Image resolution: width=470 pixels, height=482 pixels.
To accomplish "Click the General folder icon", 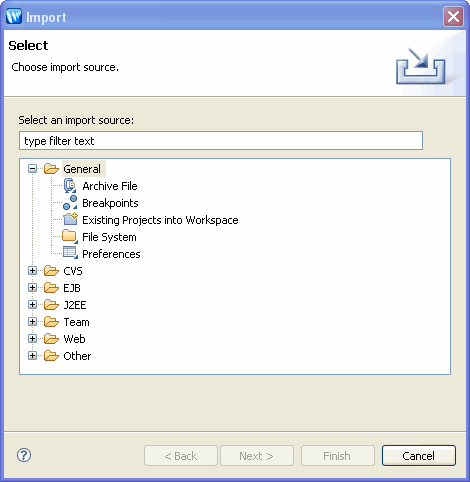I will [x=51, y=169].
